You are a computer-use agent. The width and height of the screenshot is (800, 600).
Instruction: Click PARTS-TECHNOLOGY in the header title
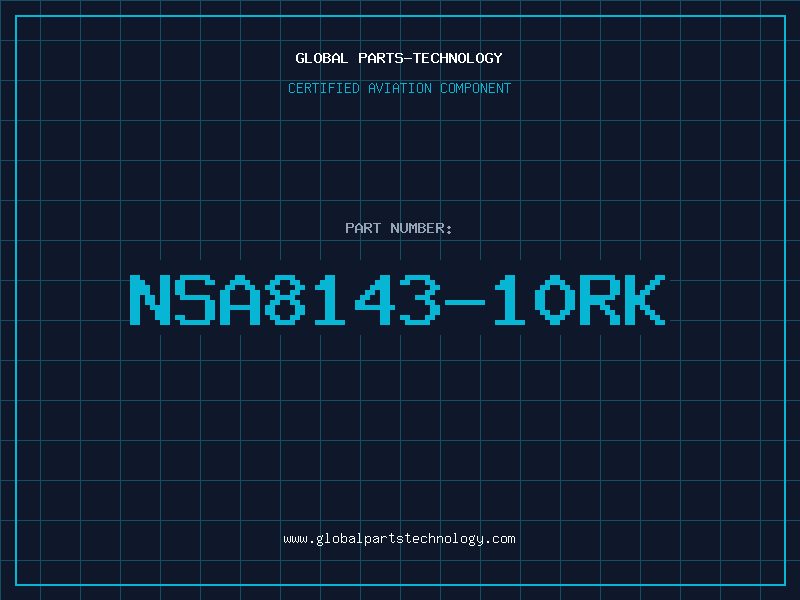tap(430, 58)
